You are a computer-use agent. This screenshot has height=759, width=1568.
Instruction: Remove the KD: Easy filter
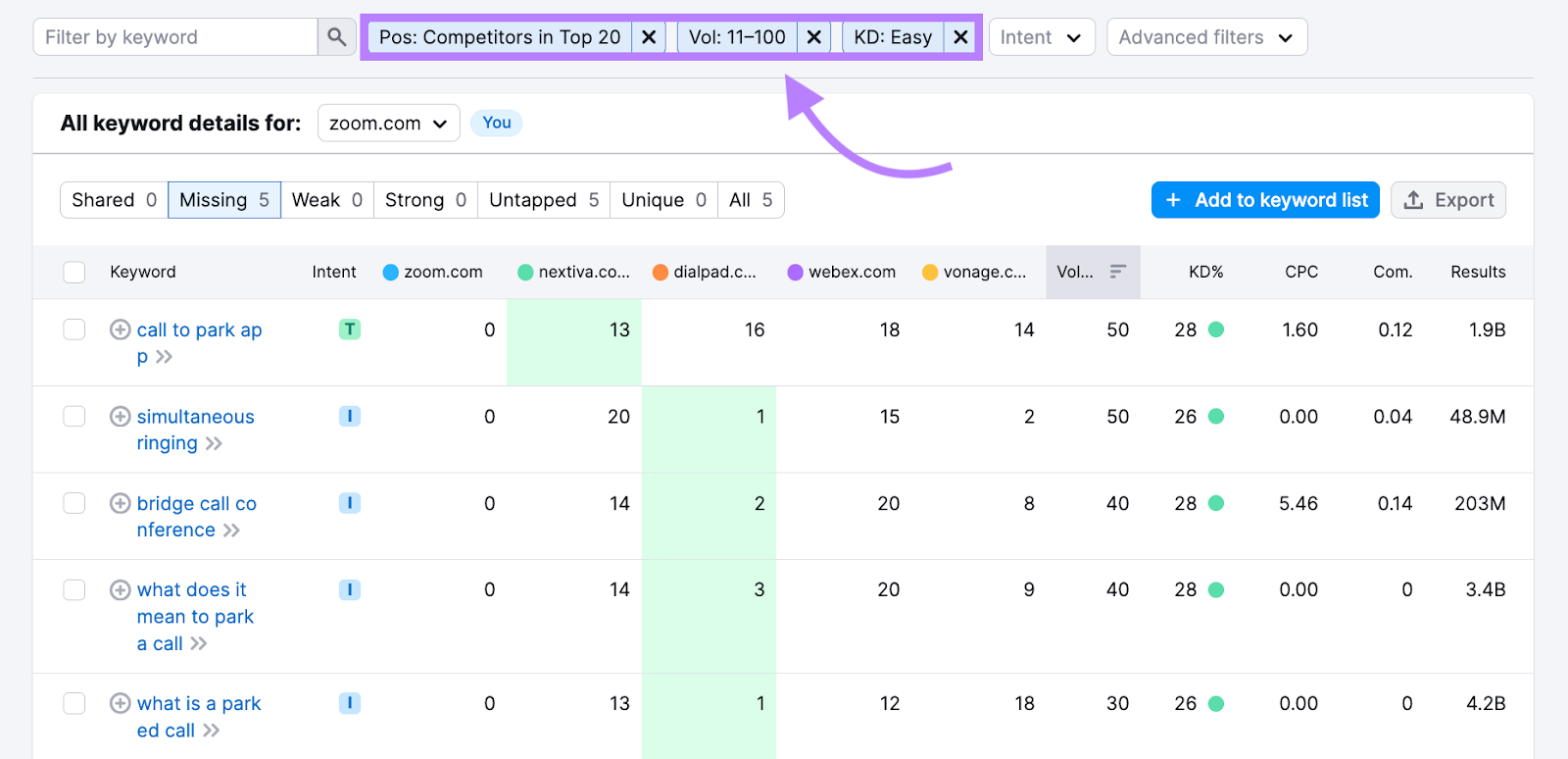[x=960, y=37]
